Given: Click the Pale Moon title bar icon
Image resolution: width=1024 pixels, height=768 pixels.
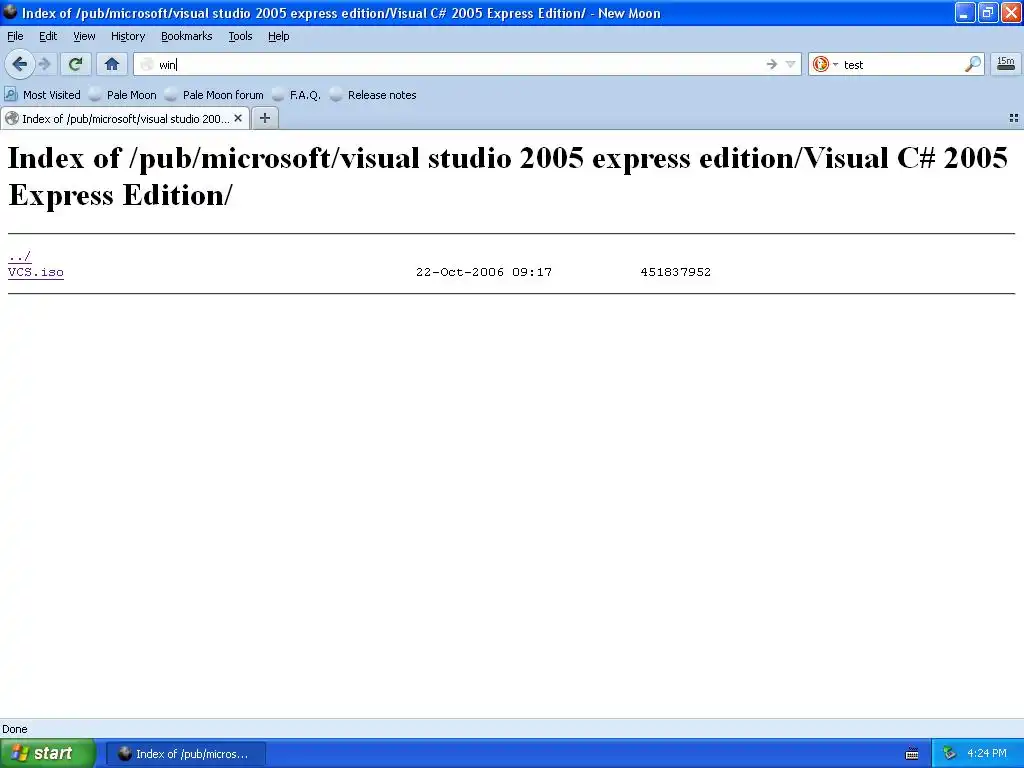Looking at the screenshot, I should pos(10,12).
